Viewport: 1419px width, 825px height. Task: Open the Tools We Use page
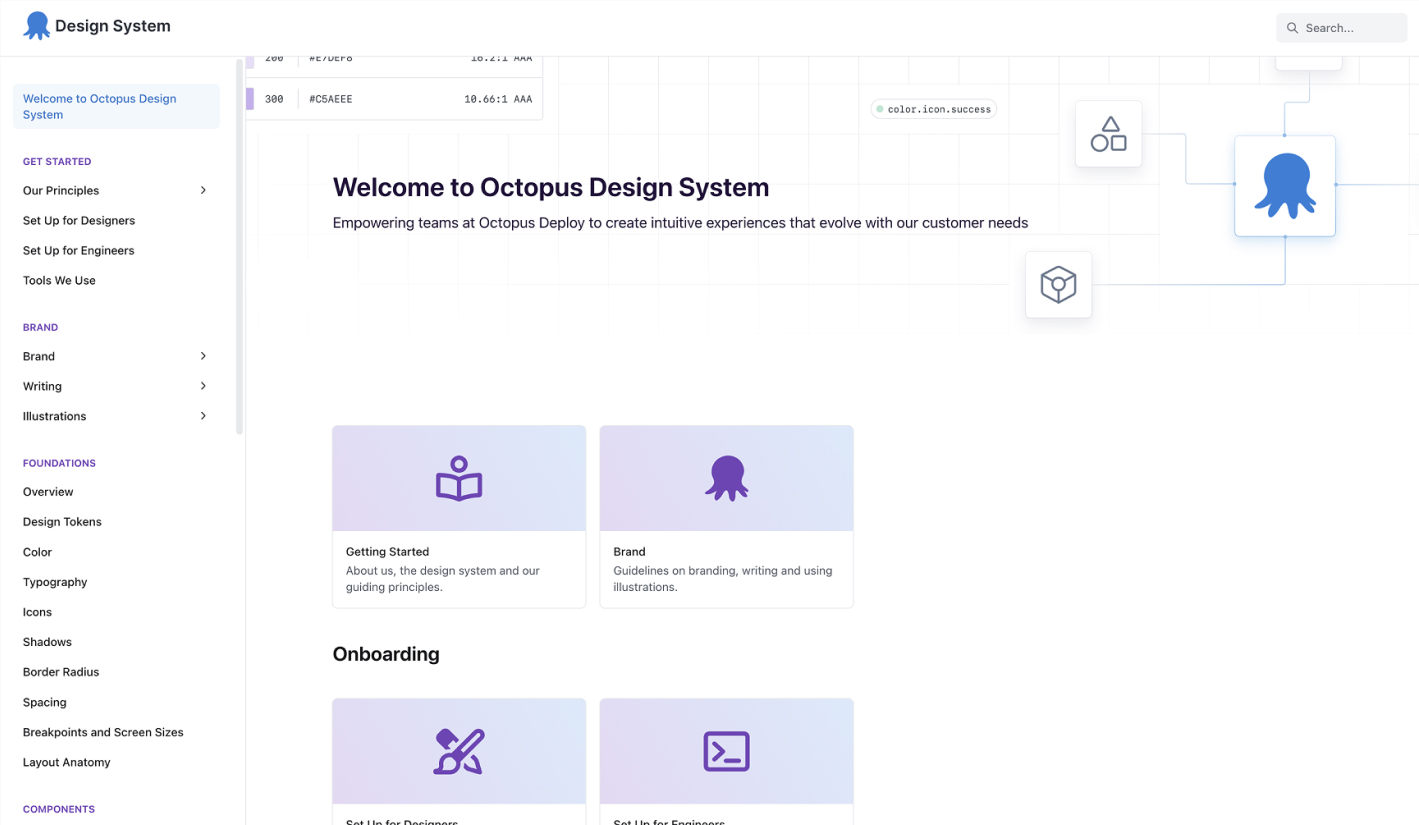click(58, 280)
